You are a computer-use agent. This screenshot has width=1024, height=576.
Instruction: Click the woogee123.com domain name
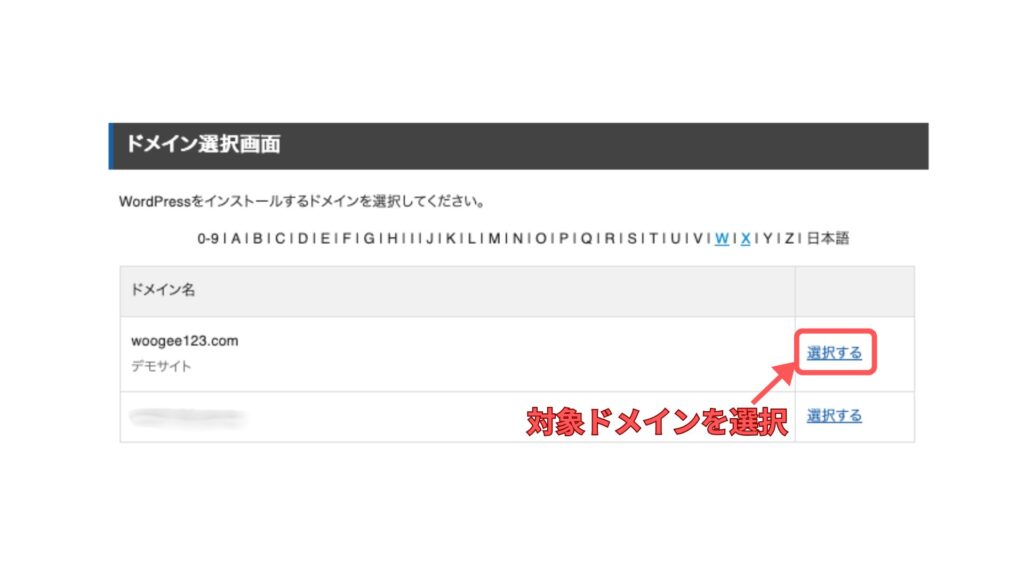coord(185,341)
